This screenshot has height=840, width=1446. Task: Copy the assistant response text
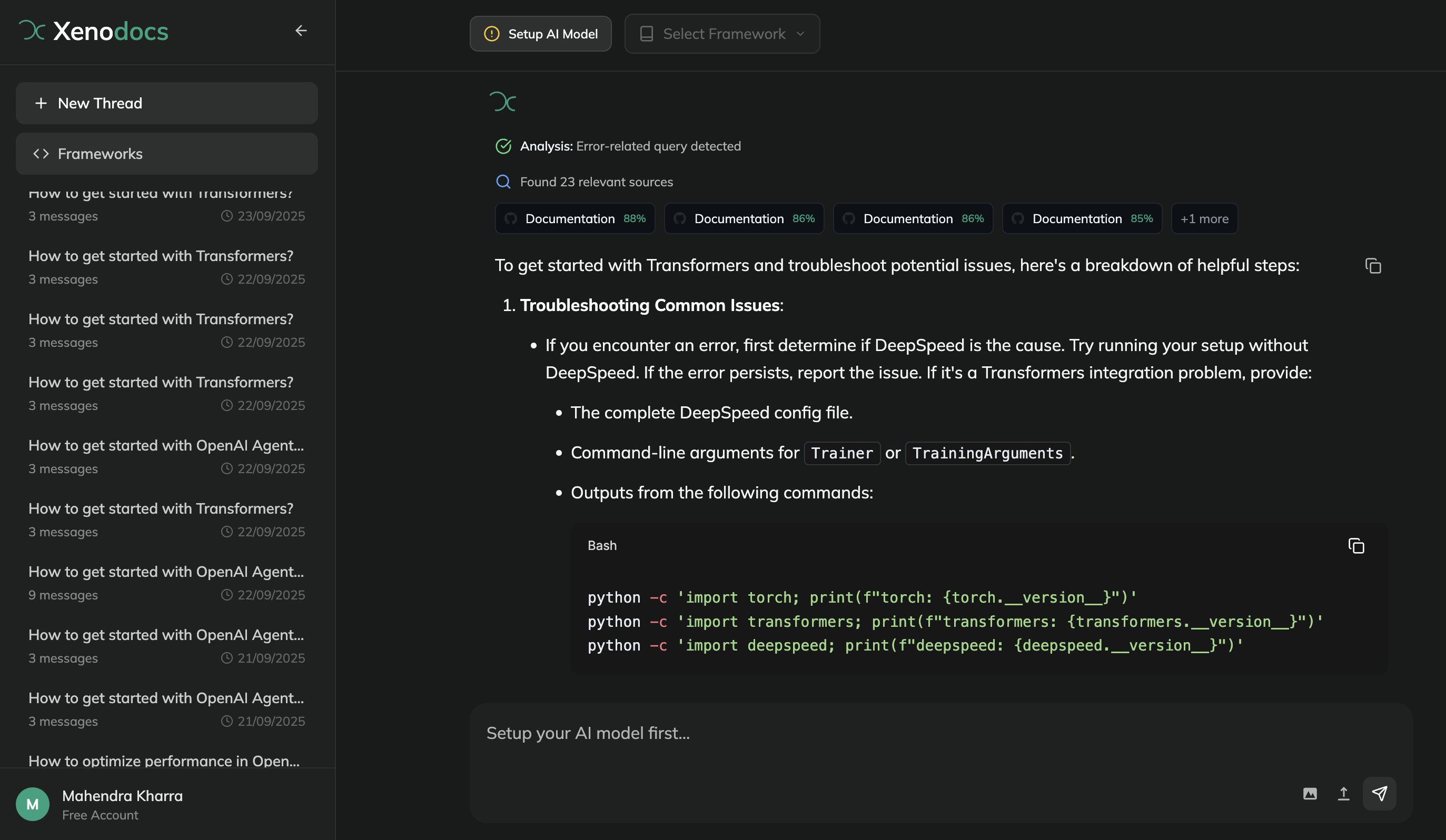click(x=1373, y=266)
